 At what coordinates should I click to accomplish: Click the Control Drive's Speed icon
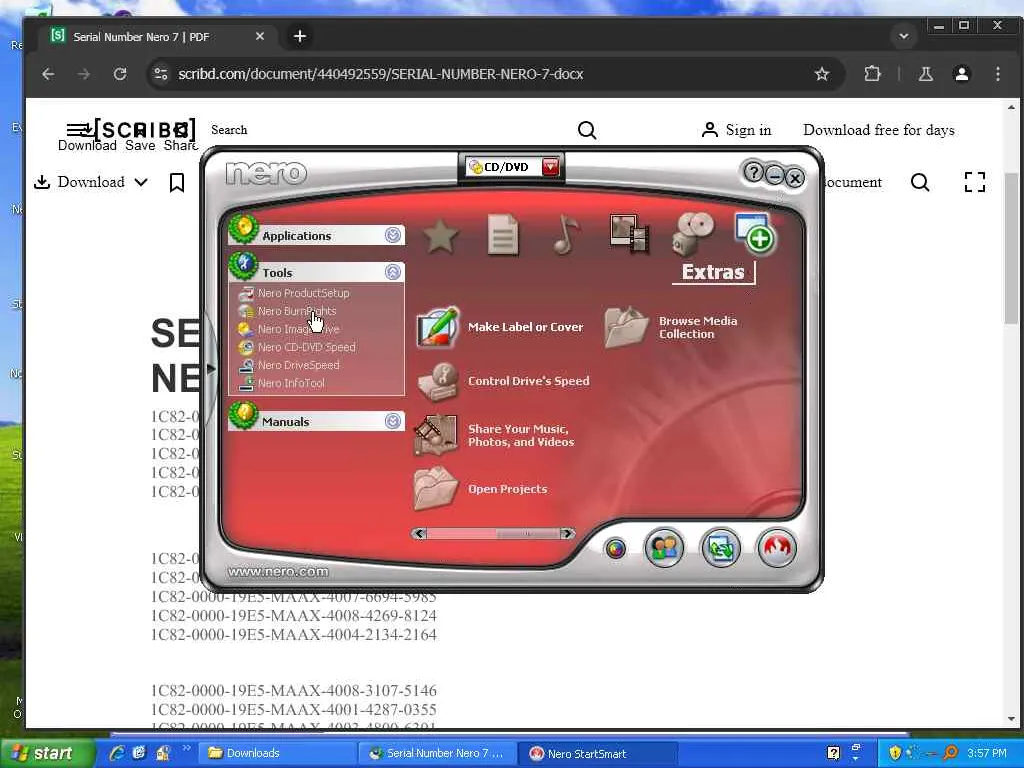439,381
